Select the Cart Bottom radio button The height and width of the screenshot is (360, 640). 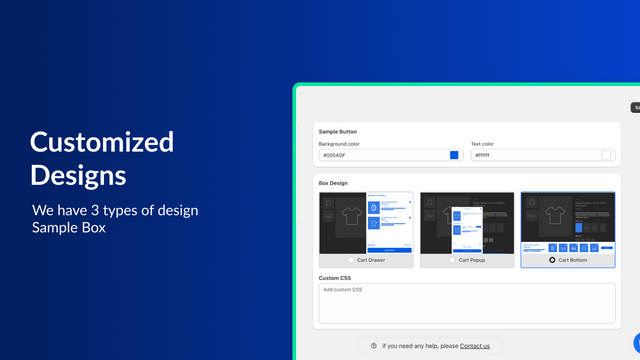(x=552, y=260)
